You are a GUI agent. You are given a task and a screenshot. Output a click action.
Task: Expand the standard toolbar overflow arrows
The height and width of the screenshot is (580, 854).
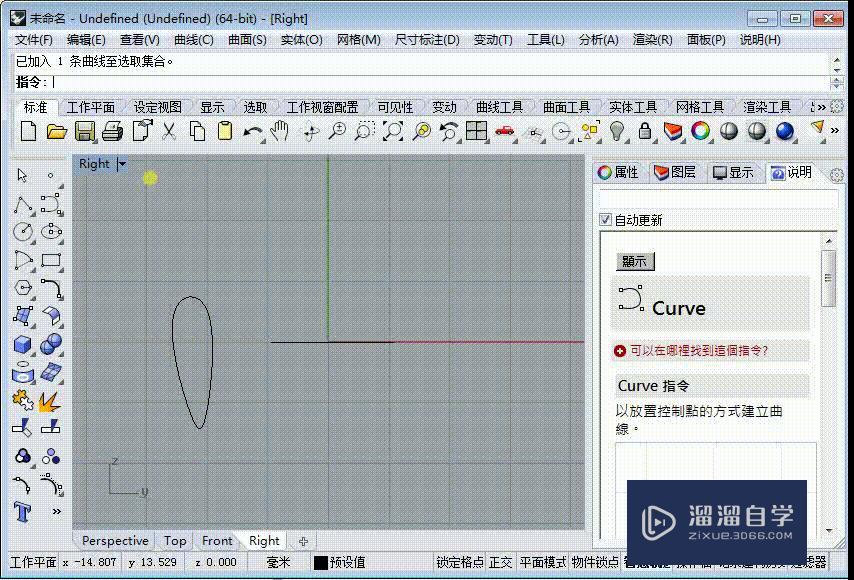(x=834, y=131)
